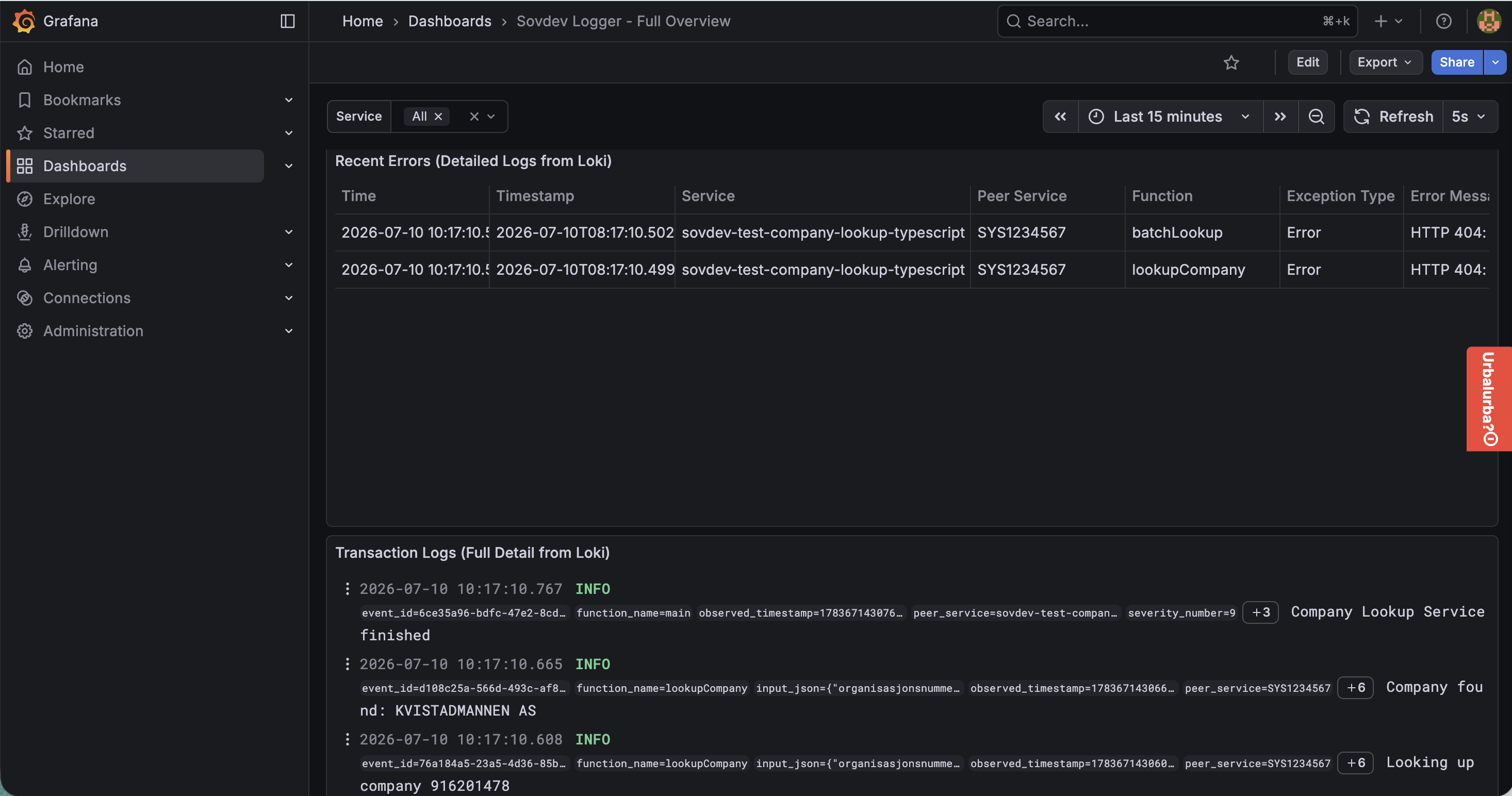Image resolution: width=1512 pixels, height=796 pixels.
Task: Open the Service variable dropdown arrow
Action: coord(491,116)
